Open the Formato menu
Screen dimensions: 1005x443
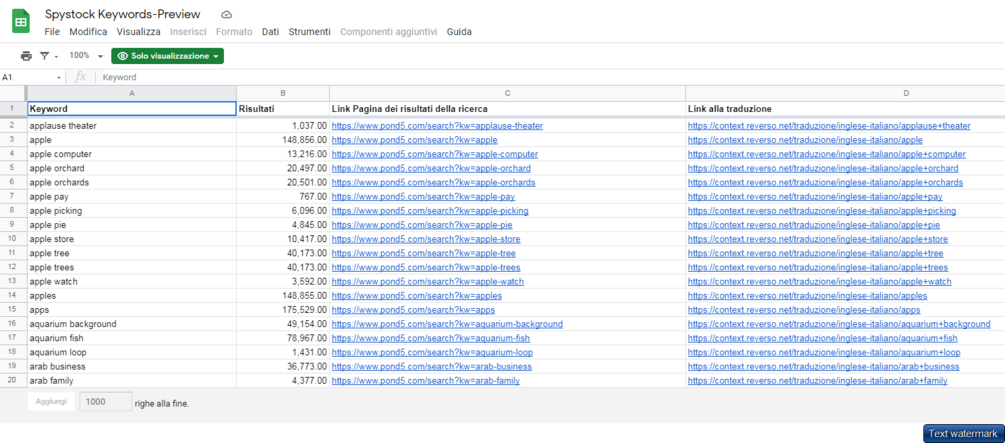click(234, 31)
